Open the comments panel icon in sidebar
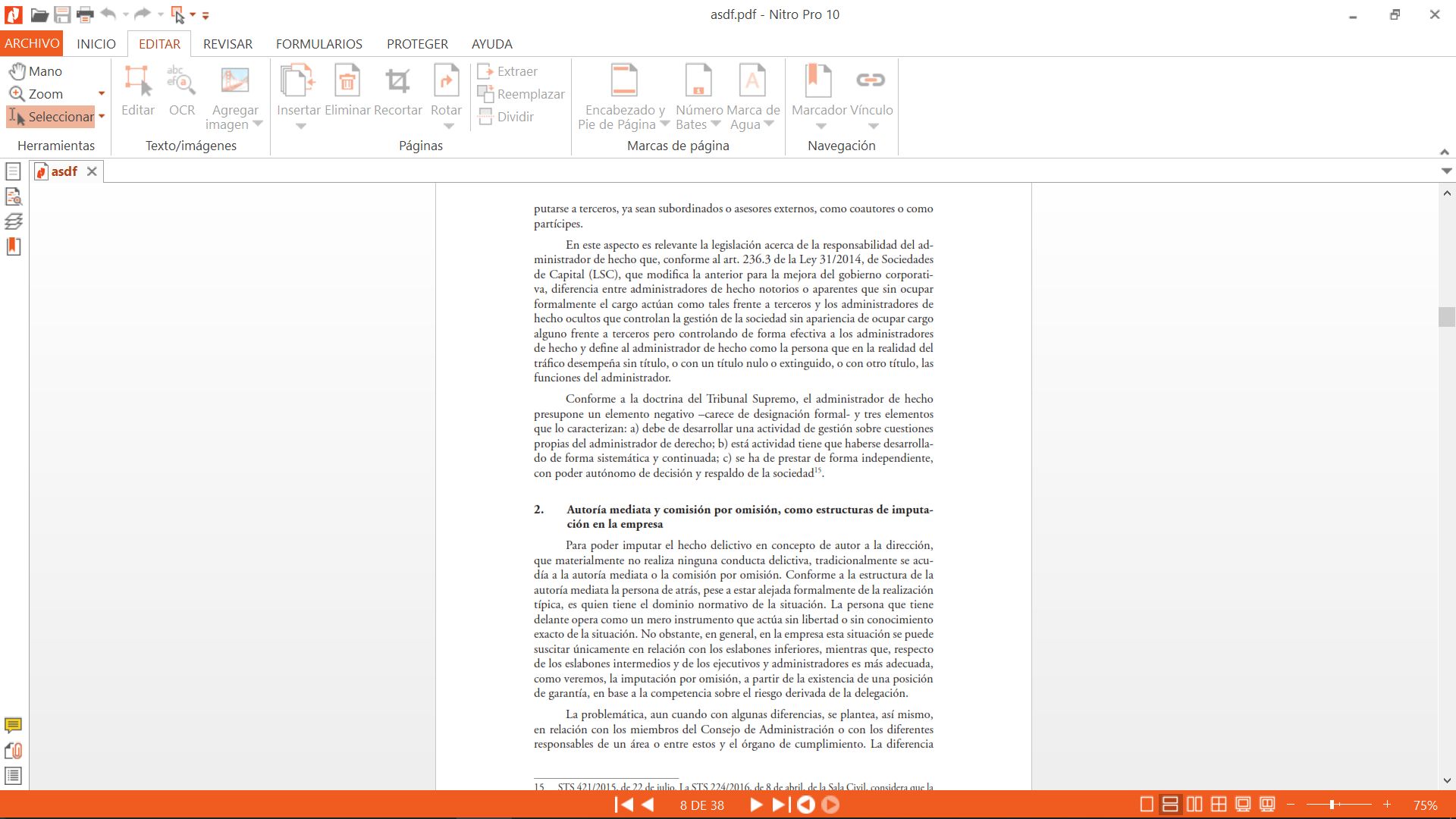The height and width of the screenshot is (819, 1456). pyautogui.click(x=13, y=725)
